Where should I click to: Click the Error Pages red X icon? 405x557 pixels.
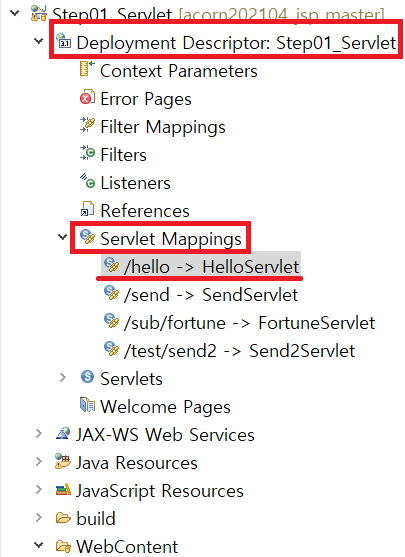pos(87,97)
